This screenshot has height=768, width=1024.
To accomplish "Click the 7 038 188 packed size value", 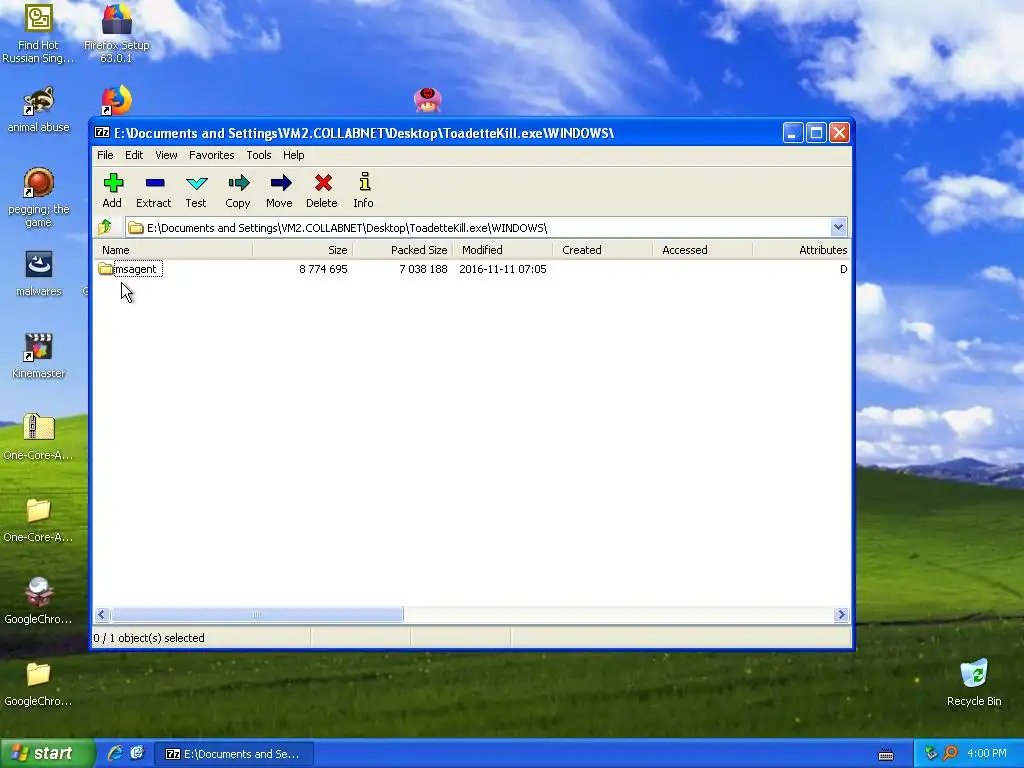I will [423, 269].
